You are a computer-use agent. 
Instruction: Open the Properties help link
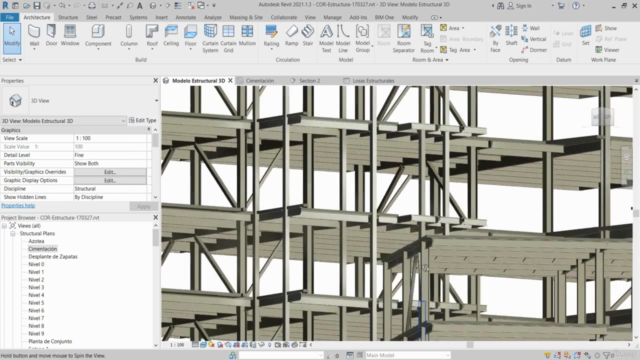tap(18, 206)
